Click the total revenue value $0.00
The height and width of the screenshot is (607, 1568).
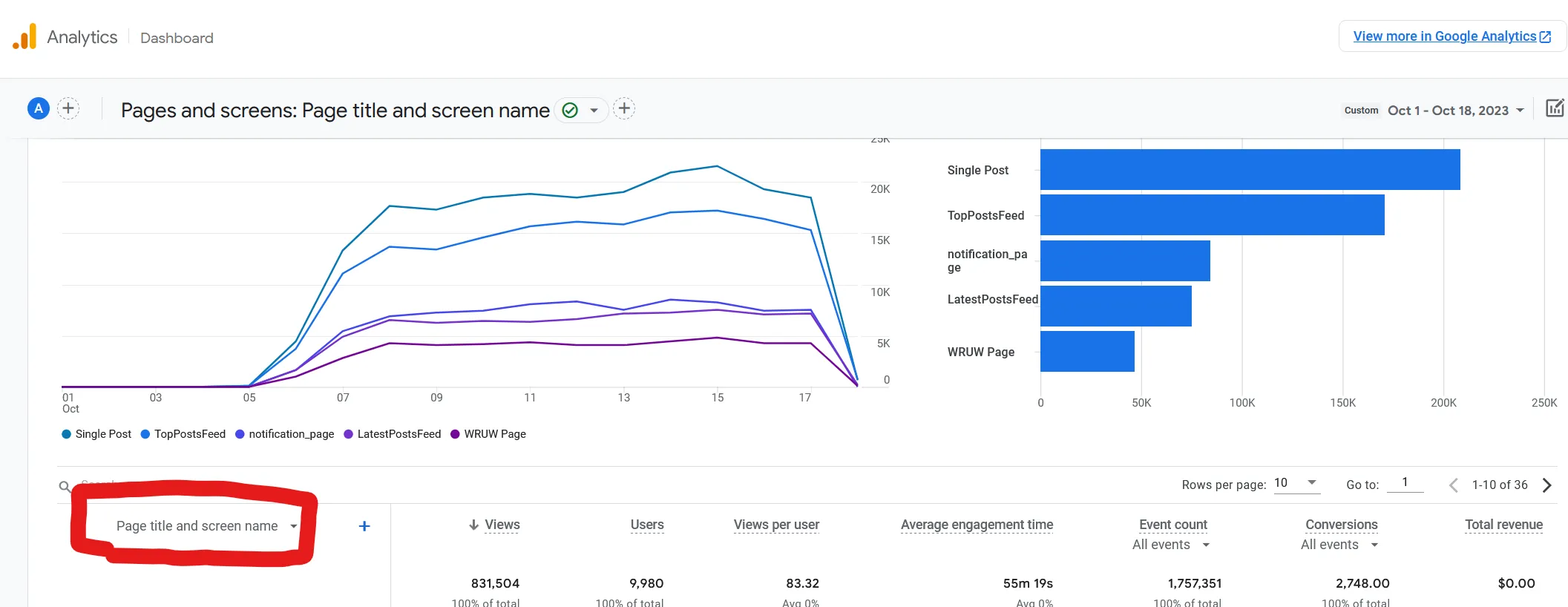[x=1516, y=583]
